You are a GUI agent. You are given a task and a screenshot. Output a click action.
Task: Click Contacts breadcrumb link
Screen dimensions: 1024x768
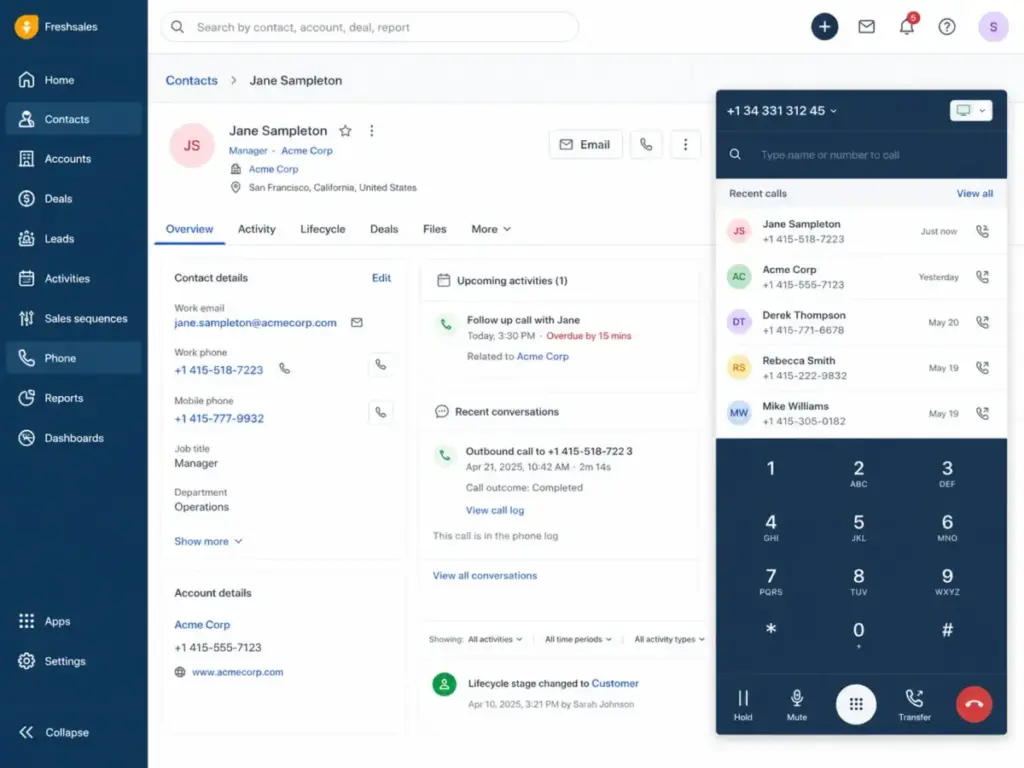(x=191, y=80)
